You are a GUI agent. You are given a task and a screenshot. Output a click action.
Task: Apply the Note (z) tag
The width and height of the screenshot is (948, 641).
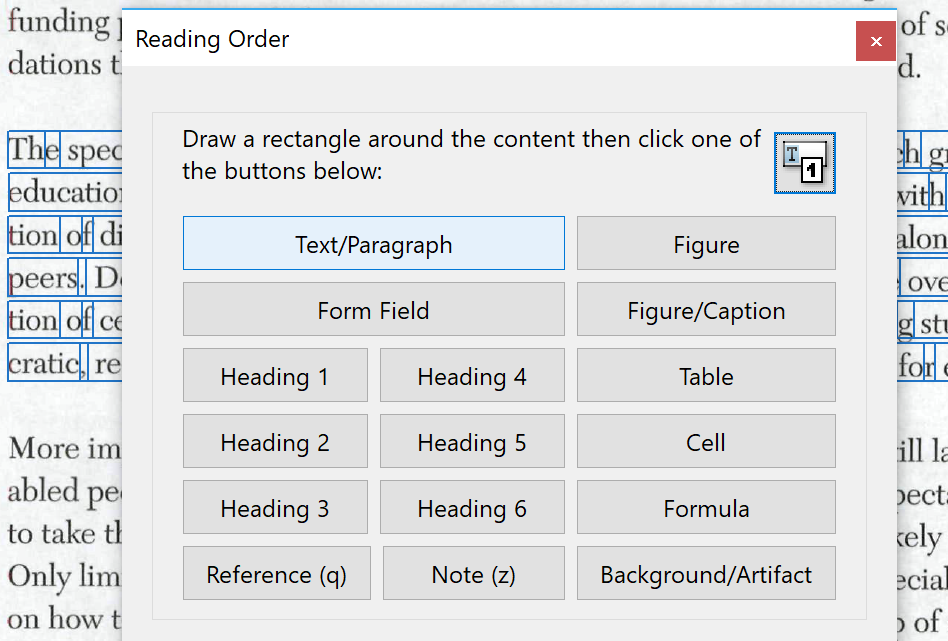(x=473, y=573)
